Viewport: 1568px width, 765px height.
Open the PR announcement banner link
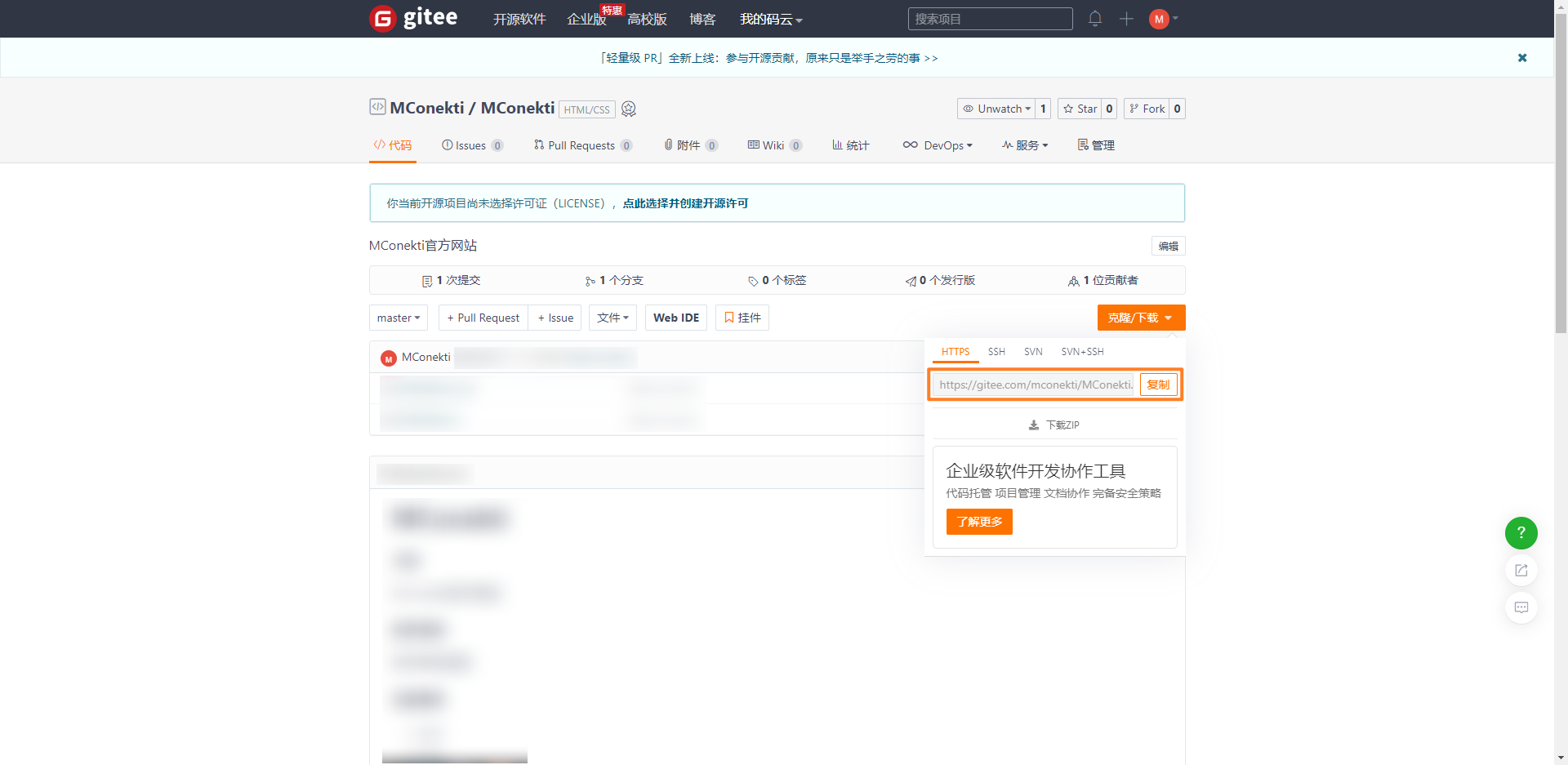[768, 58]
